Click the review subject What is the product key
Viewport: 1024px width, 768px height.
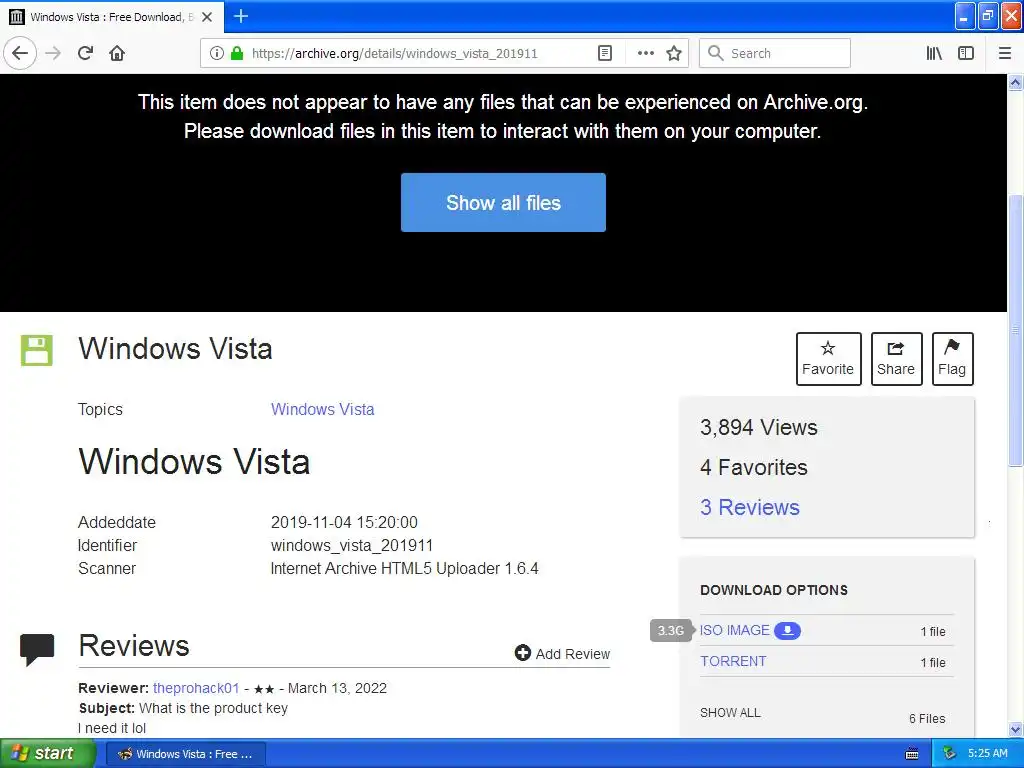pyautogui.click(x=214, y=709)
